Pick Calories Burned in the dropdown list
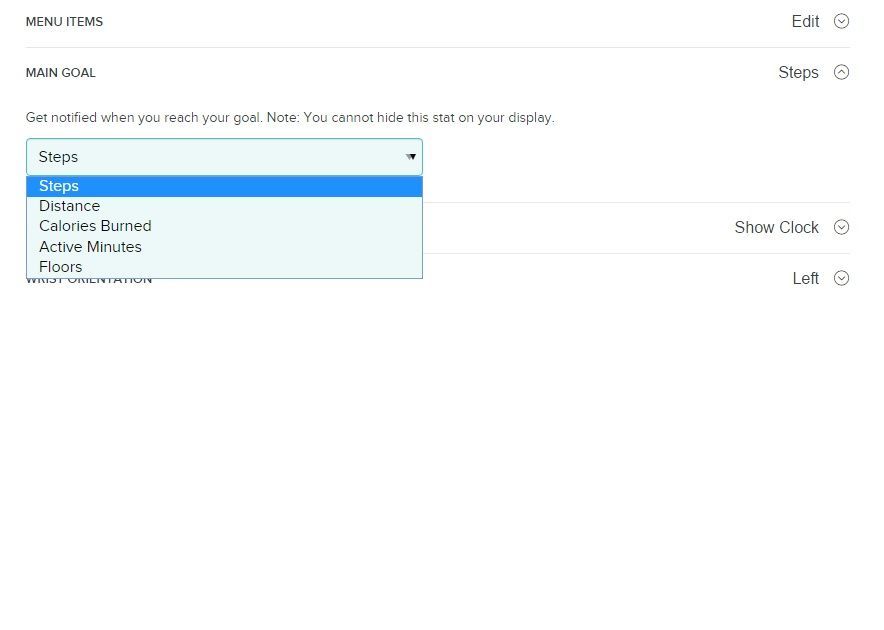The height and width of the screenshot is (630, 884). coord(95,226)
